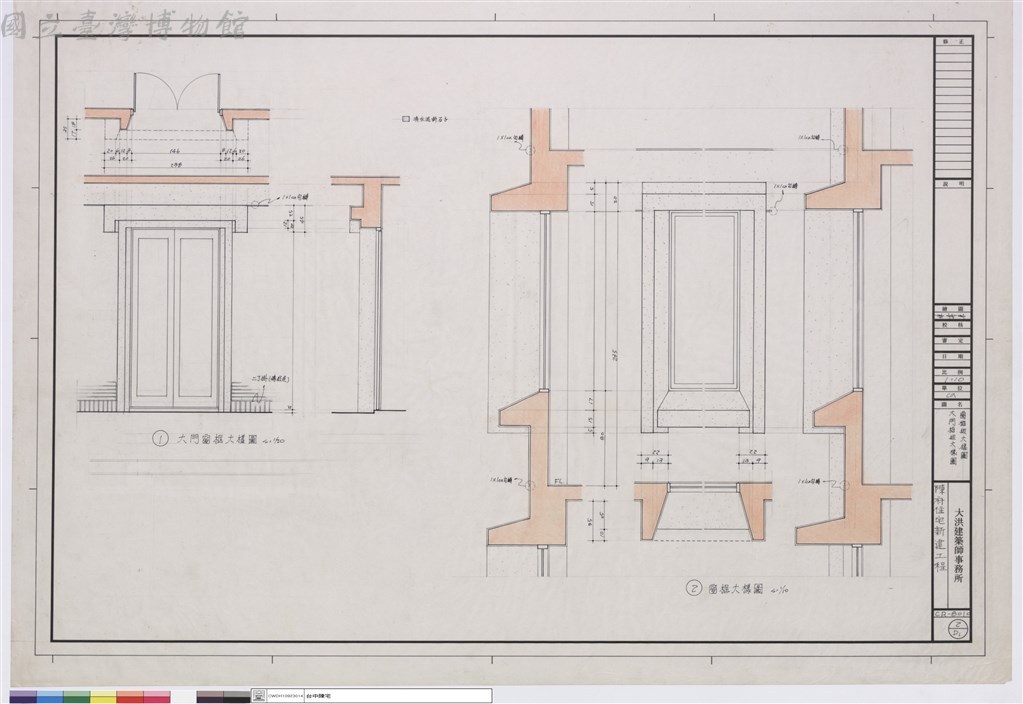Click the 國立臺灣博物館 watermark text
Screen dimensions: 1023x704
(x=124, y=25)
